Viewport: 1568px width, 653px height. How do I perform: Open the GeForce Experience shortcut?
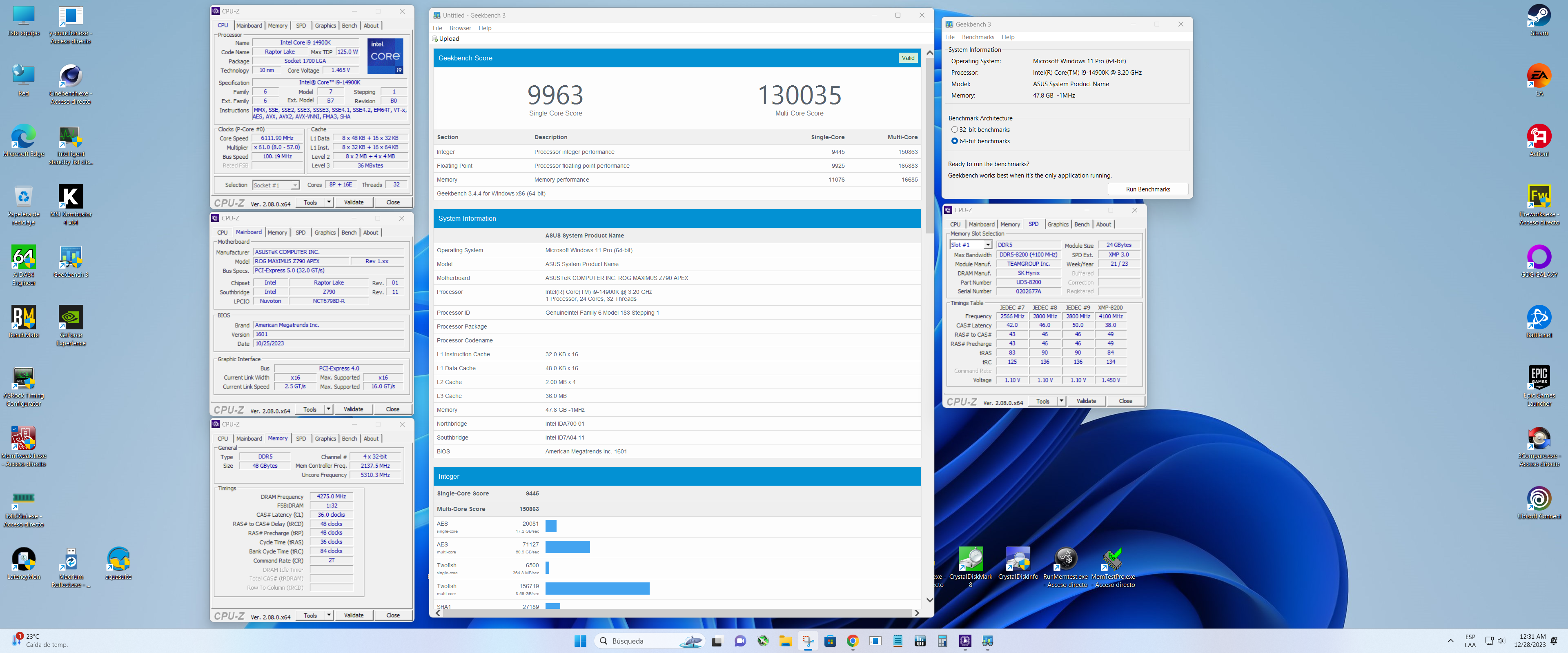(x=71, y=326)
